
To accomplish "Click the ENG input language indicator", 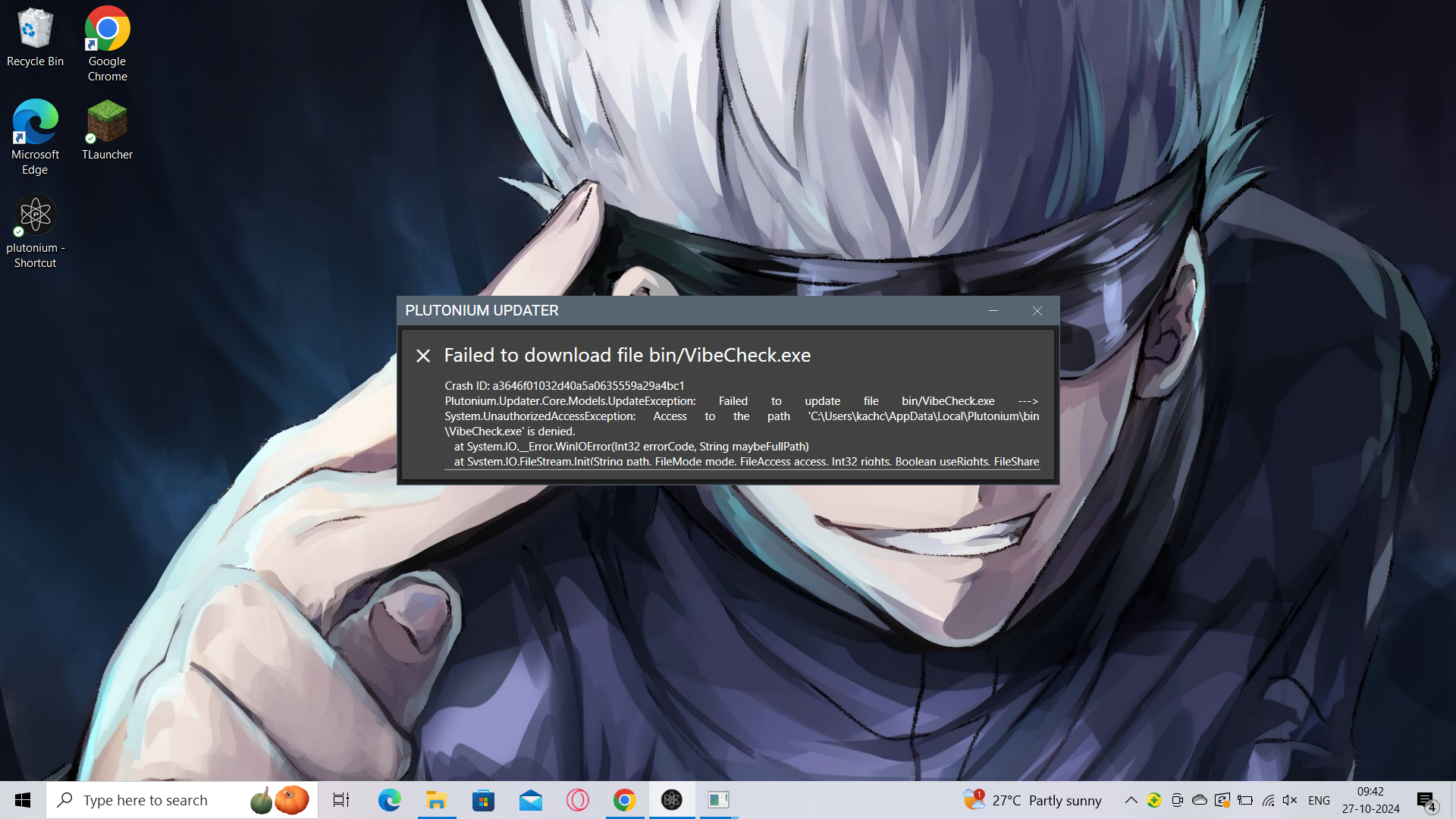I will pos(1319,800).
